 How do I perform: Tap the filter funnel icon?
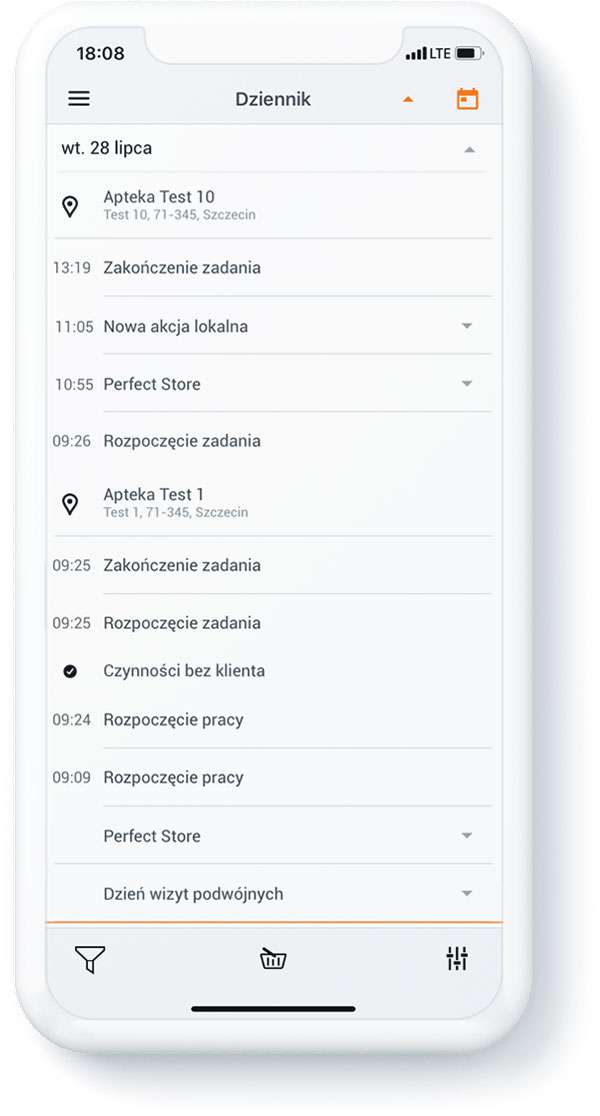90,959
